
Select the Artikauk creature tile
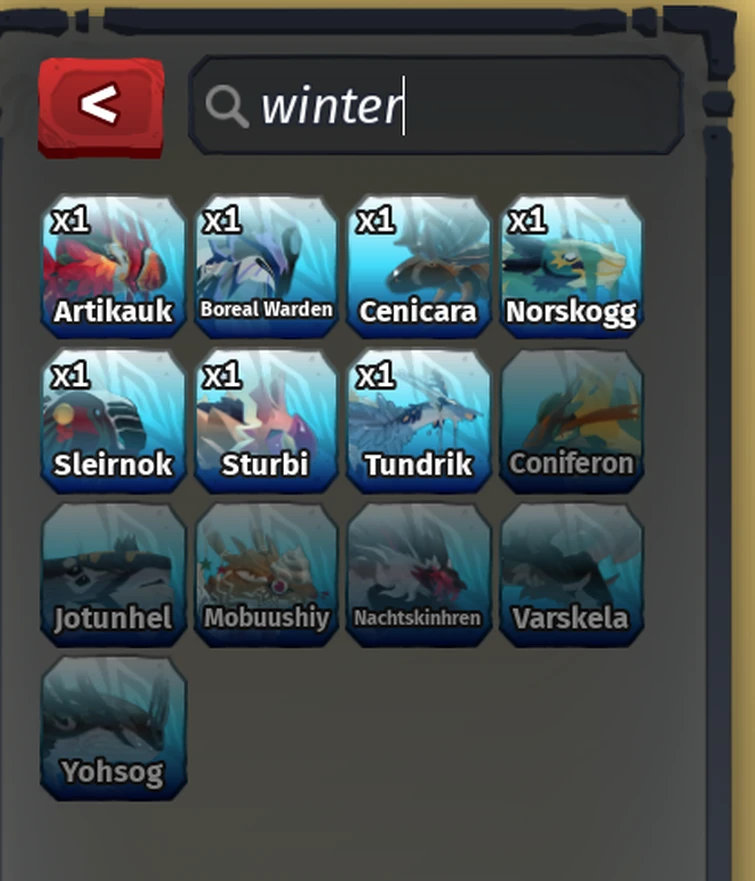[113, 266]
